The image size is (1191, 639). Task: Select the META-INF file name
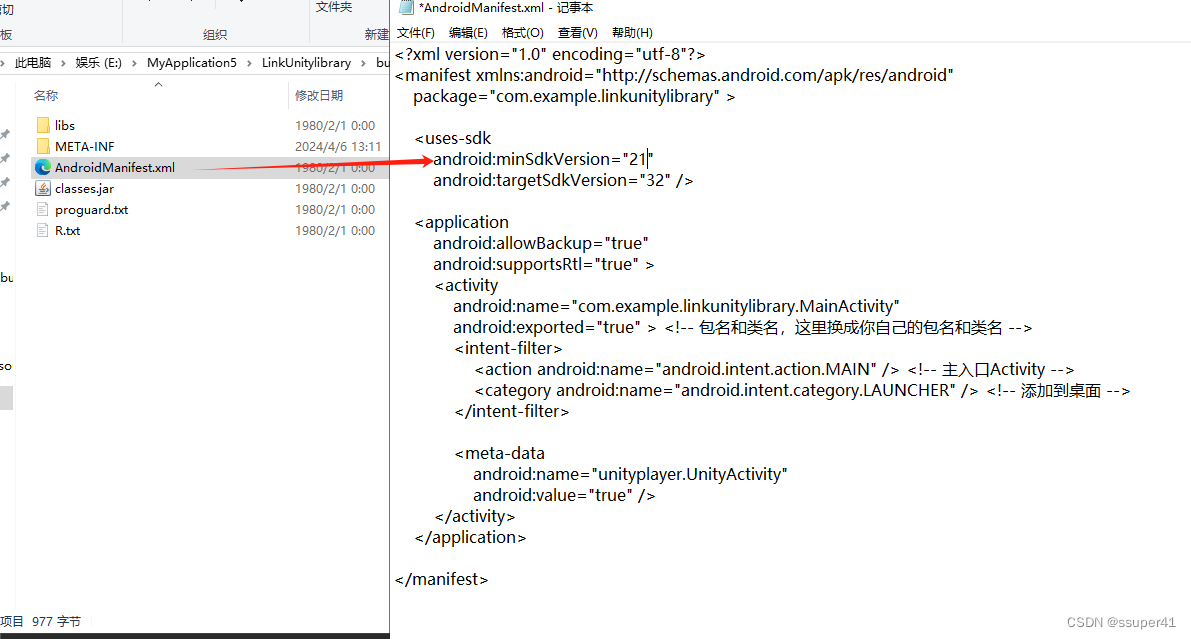pyautogui.click(x=84, y=147)
